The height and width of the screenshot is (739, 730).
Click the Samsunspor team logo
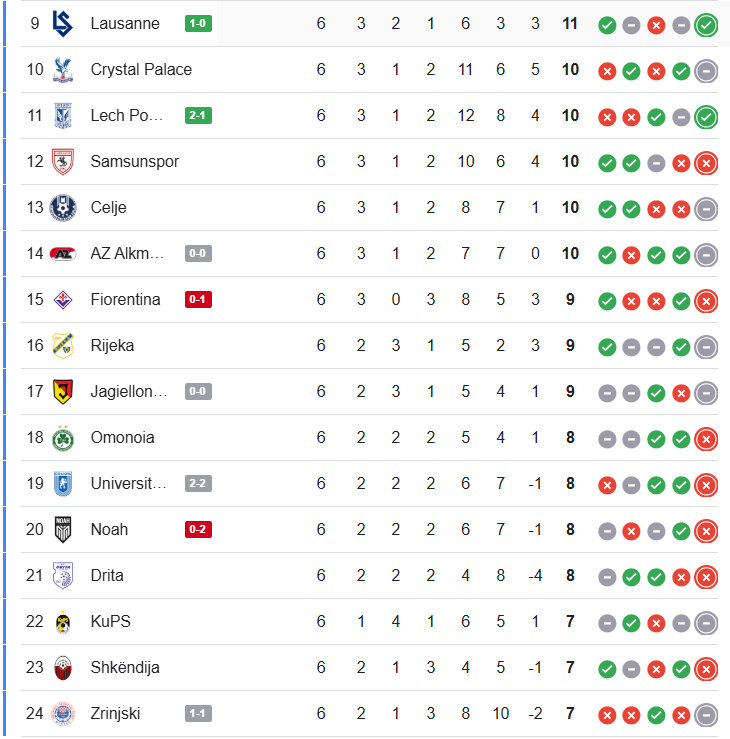coord(63,161)
